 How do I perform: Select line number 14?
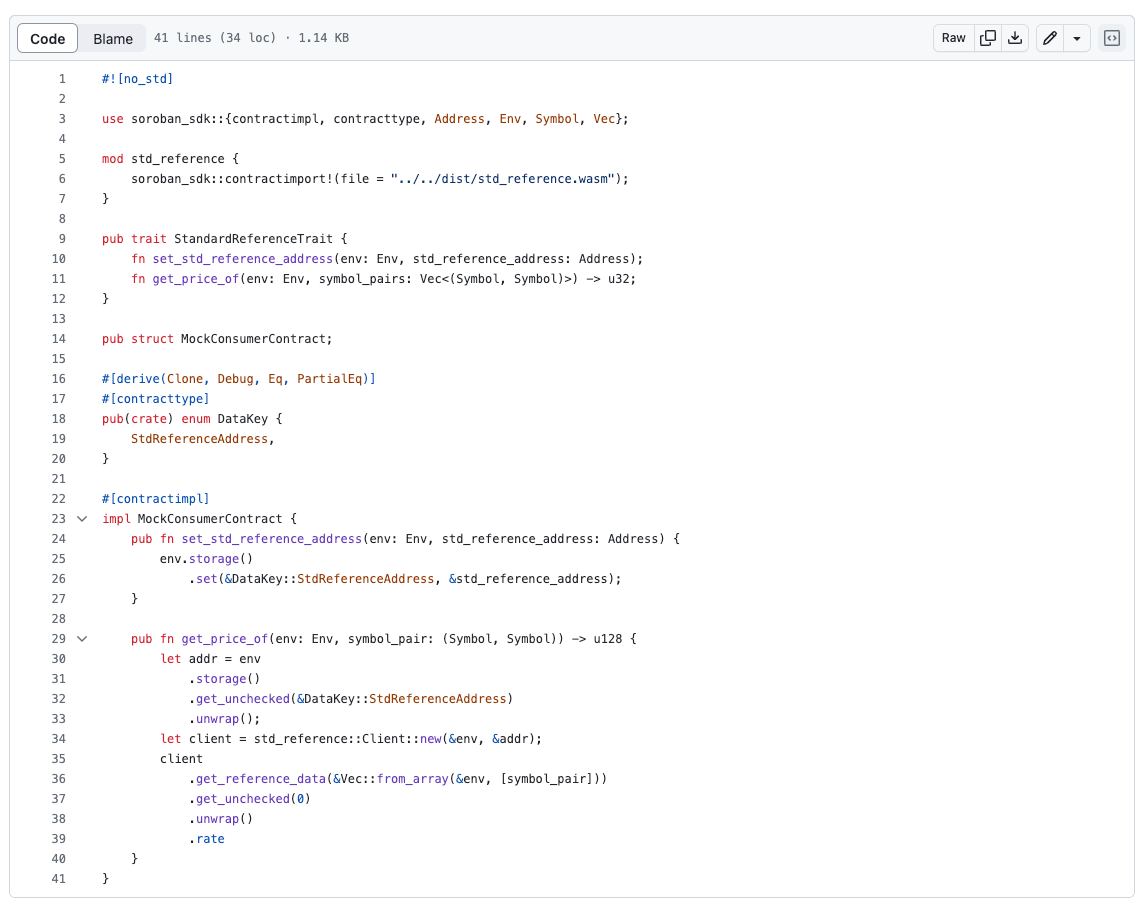click(x=59, y=339)
